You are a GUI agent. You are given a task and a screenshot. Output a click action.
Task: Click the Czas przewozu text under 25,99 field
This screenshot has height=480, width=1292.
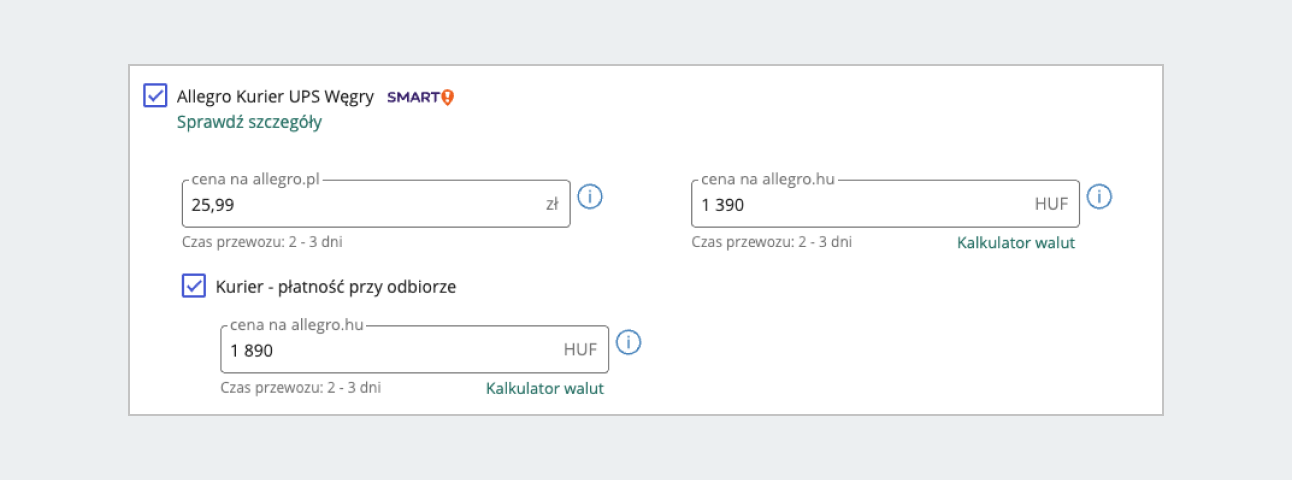click(262, 242)
